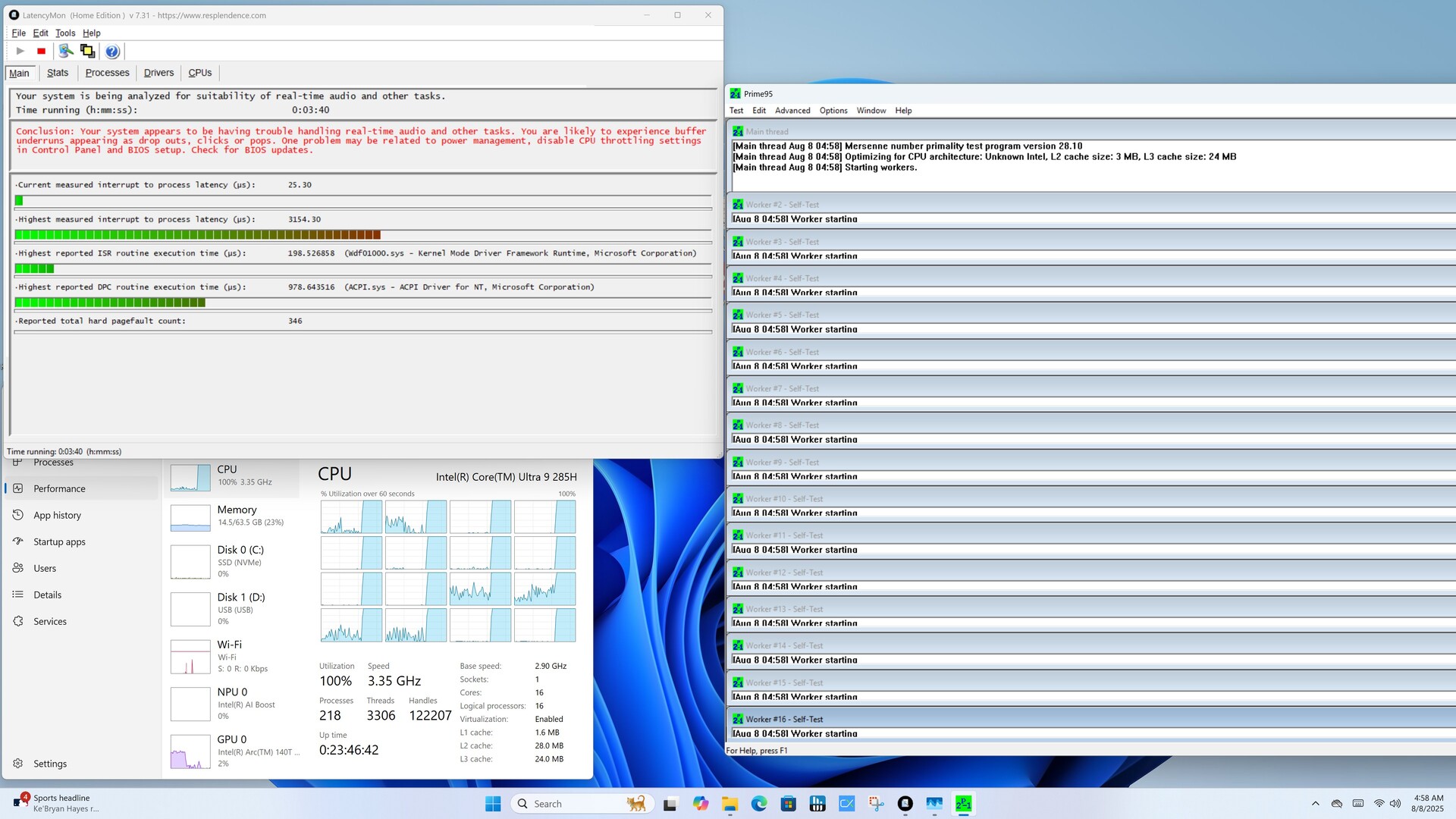This screenshot has height=819, width=1456.
Task: Click the taskbar Search box
Action: [580, 804]
